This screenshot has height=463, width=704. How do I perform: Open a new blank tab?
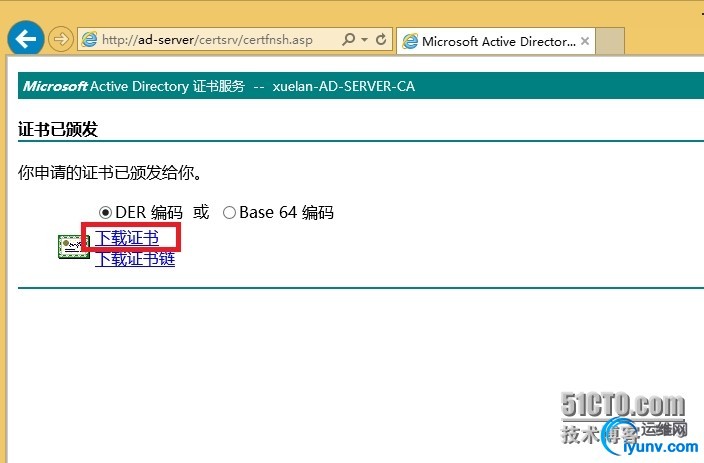point(610,41)
